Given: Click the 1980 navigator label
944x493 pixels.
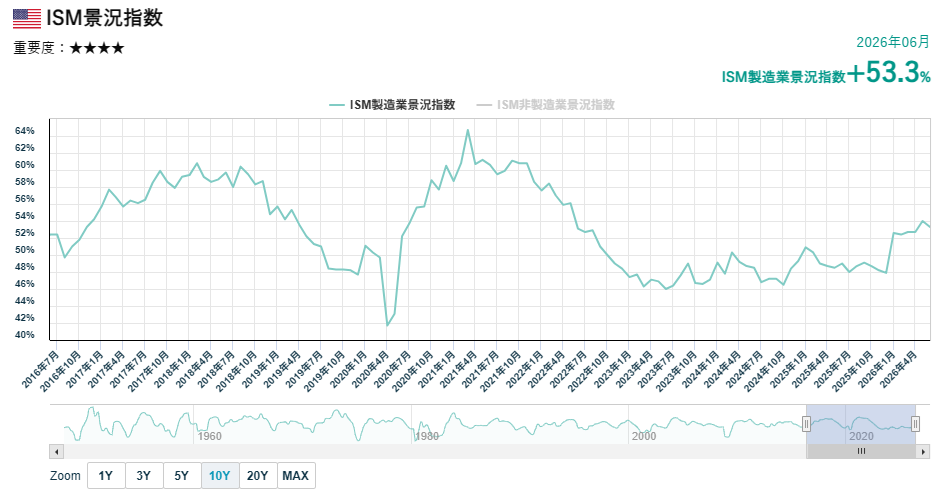Looking at the screenshot, I should [x=427, y=436].
